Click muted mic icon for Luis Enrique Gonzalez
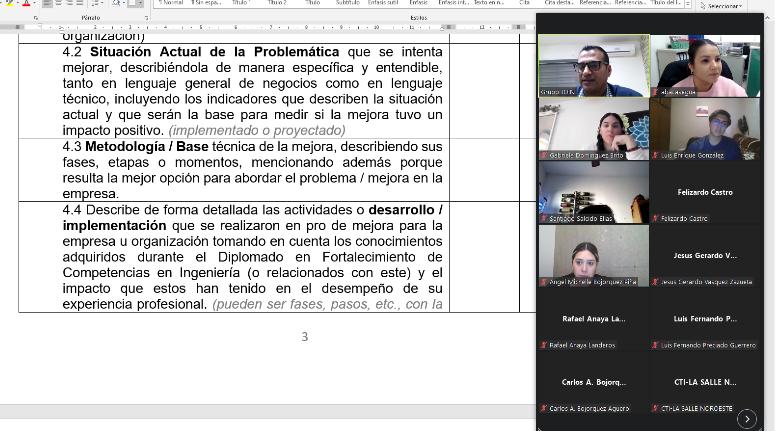Screen dimensions: 777x431 click(x=655, y=156)
